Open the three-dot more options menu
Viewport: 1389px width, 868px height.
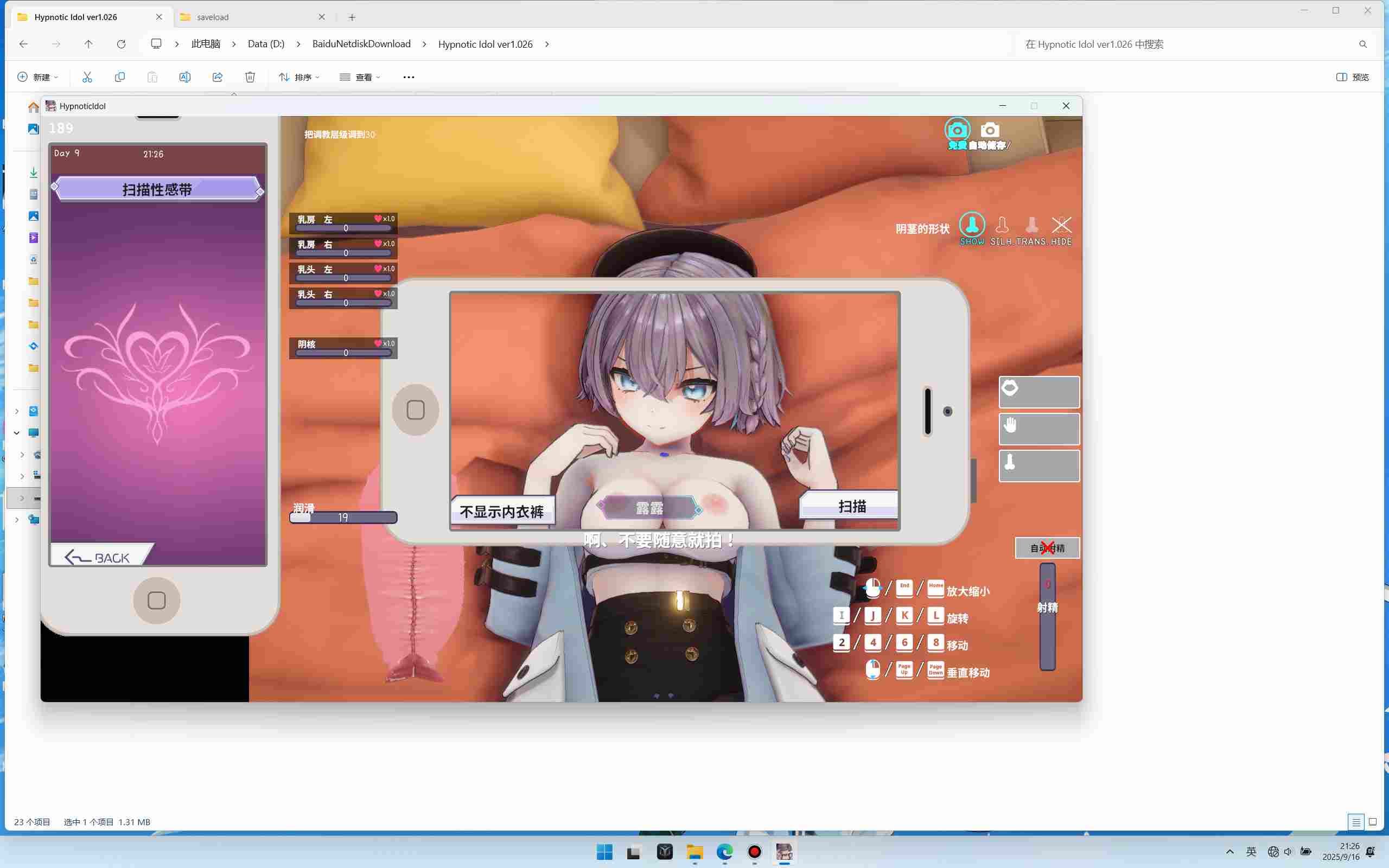coord(409,77)
